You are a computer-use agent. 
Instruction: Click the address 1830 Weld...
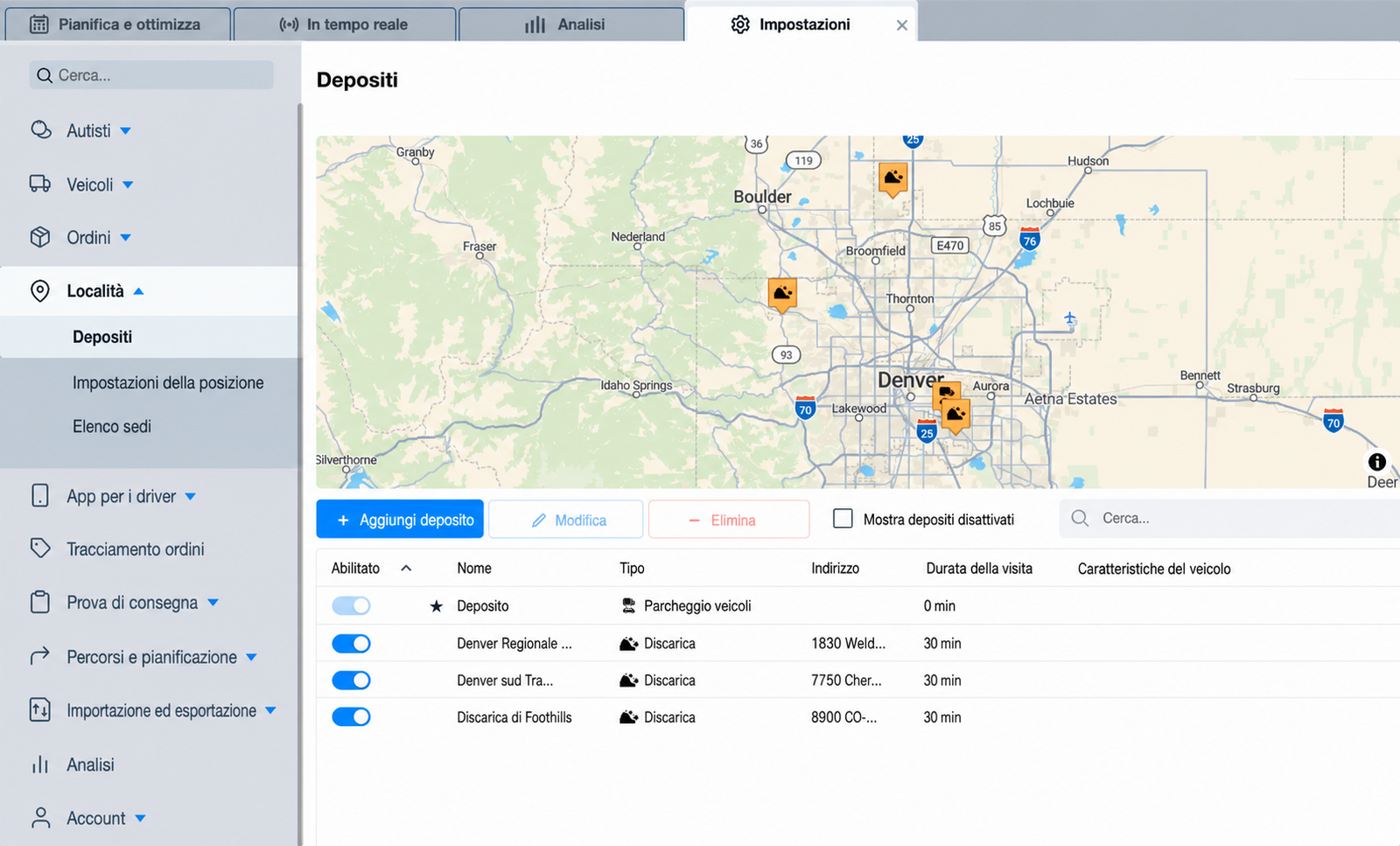pos(848,644)
